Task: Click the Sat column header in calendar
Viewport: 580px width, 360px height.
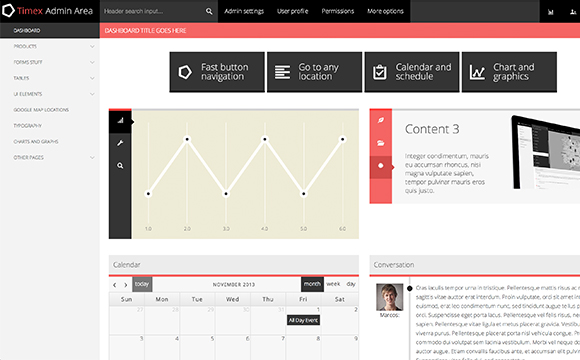Action: point(340,299)
